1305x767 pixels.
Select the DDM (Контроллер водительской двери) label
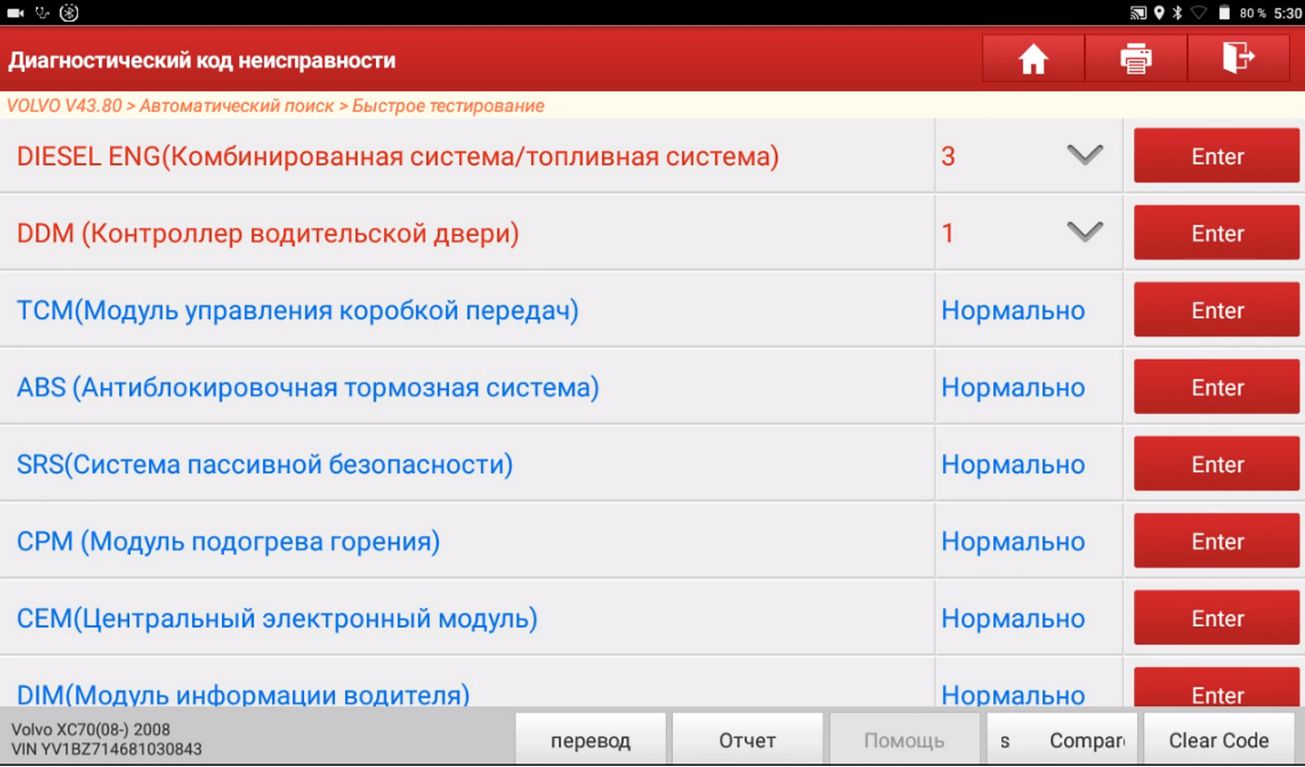(x=268, y=234)
